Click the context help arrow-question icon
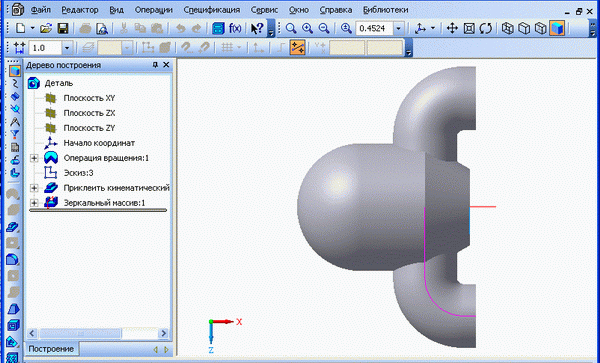Image resolution: width=600 pixels, height=363 pixels. click(257, 28)
